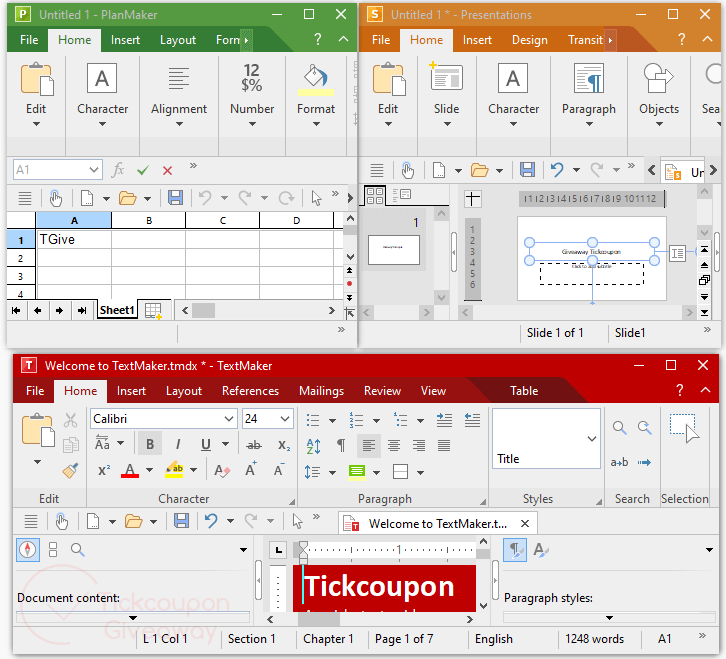This screenshot has width=726, height=659.
Task: Open File menu in PlanMaker
Action: click(x=29, y=40)
